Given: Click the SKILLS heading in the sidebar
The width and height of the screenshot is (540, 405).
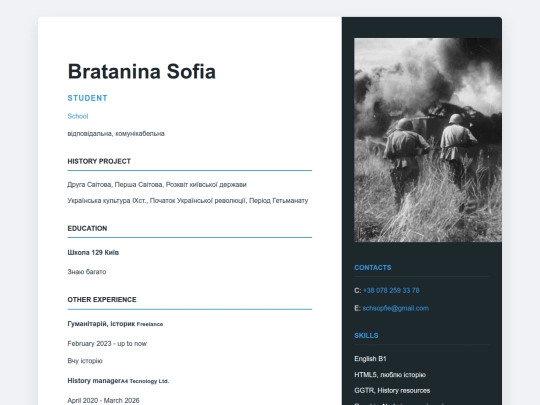Looking at the screenshot, I should coord(366,335).
